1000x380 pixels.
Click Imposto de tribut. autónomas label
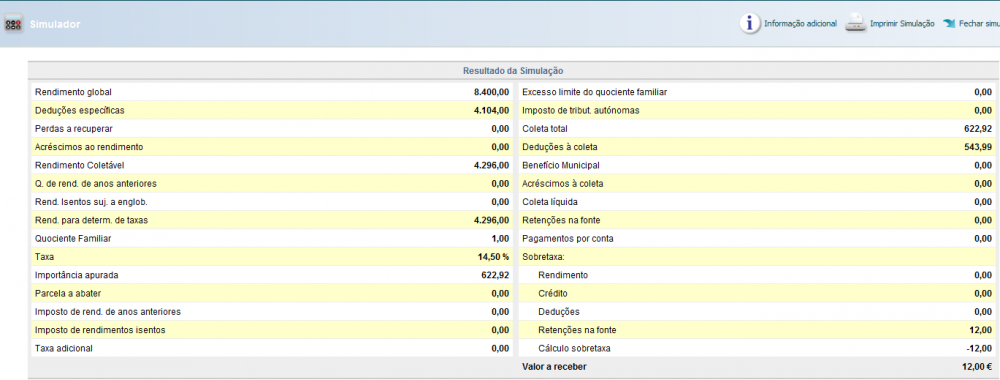(580, 110)
